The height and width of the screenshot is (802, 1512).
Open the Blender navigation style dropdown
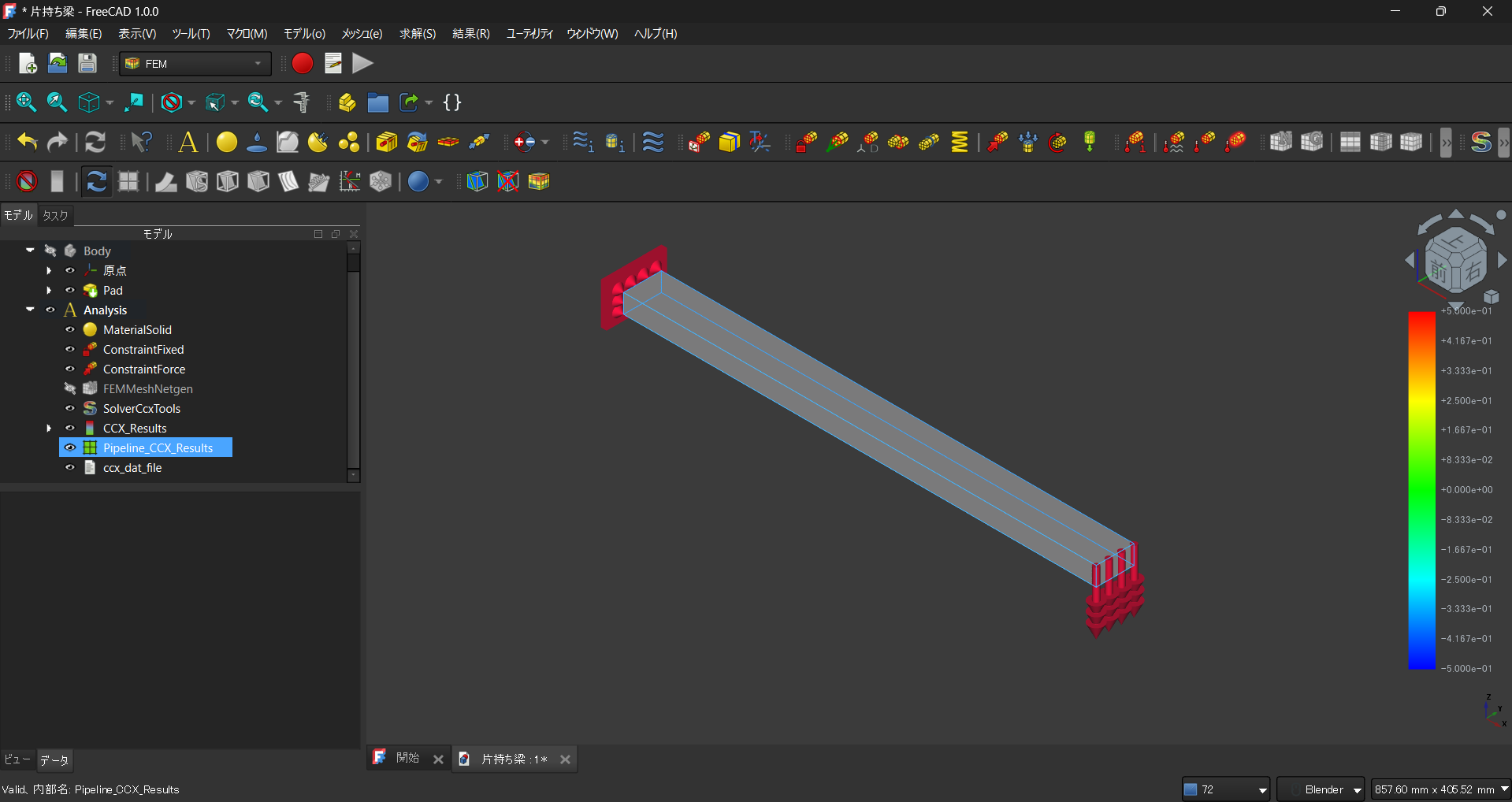(1321, 789)
